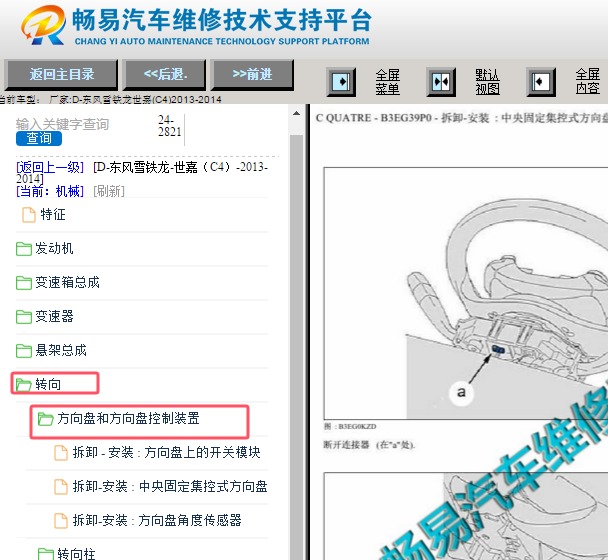Image resolution: width=608 pixels, height=560 pixels.
Task: Click the C QUATRE - B3EG39P0 document title
Action: tap(461, 118)
